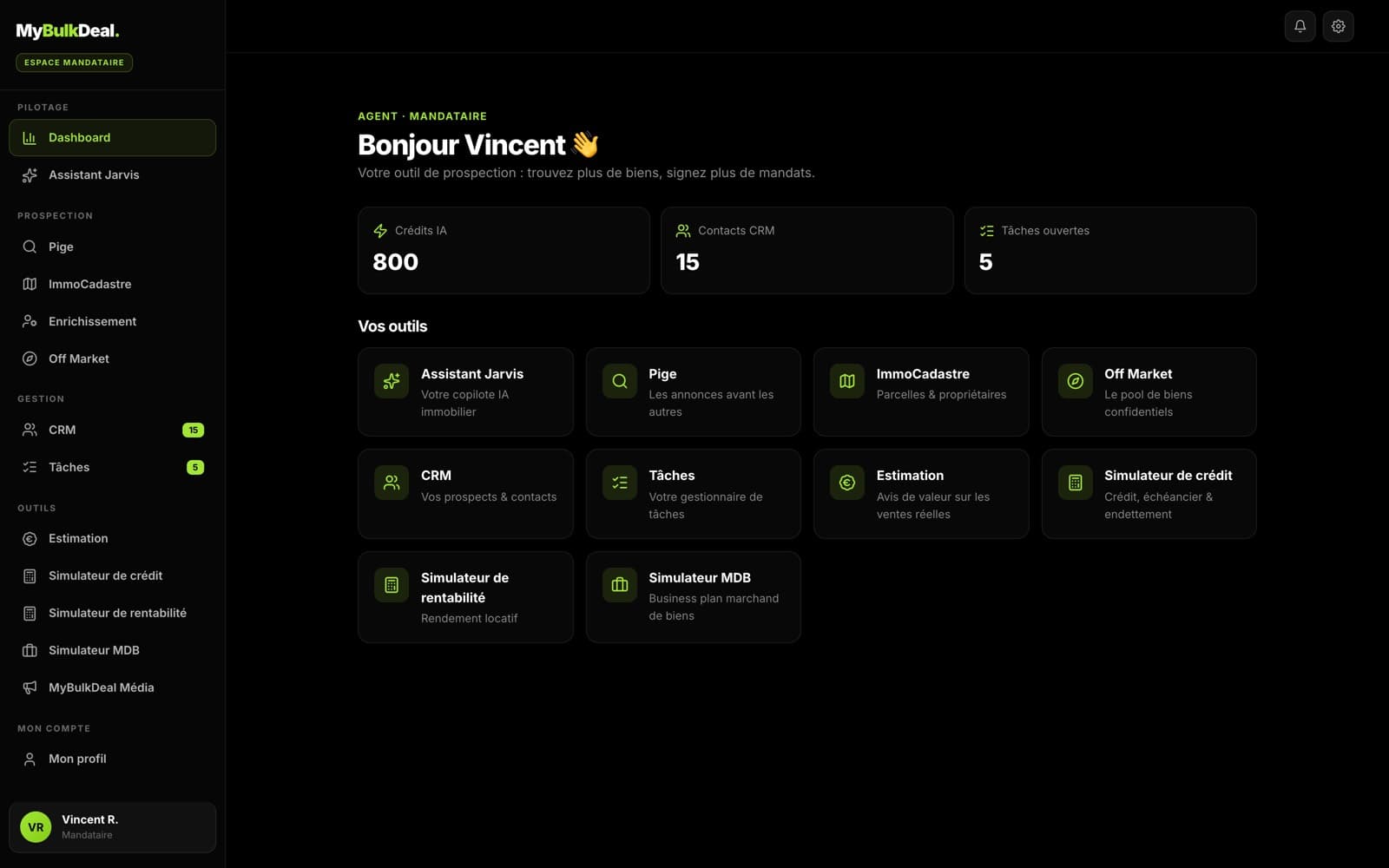1389x868 pixels.
Task: Click Simulateur de crédit card calculator icon
Action: pyautogui.click(x=1075, y=483)
